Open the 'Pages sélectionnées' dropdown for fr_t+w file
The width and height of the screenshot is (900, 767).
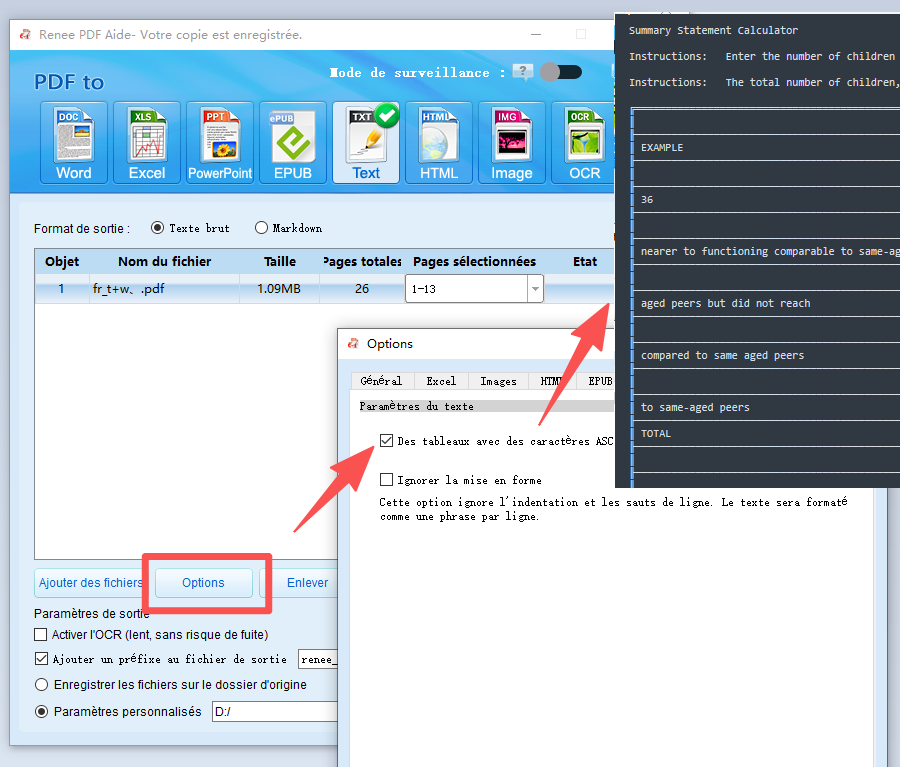535,288
